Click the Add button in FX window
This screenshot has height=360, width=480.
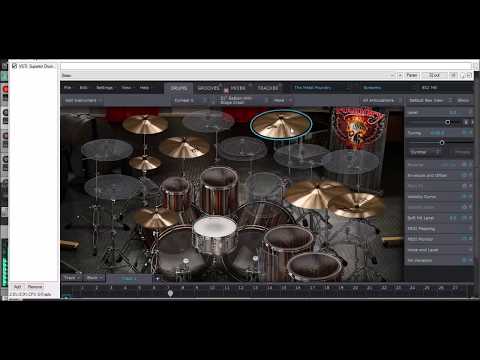tap(18, 287)
